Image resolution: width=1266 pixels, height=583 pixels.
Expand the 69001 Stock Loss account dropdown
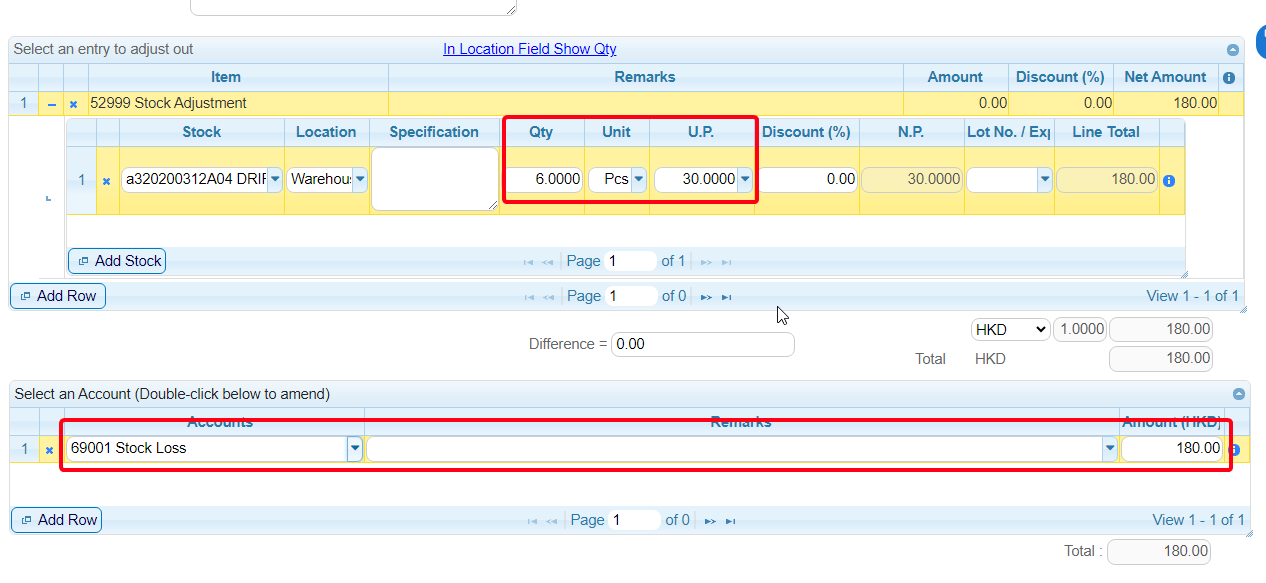pos(354,449)
